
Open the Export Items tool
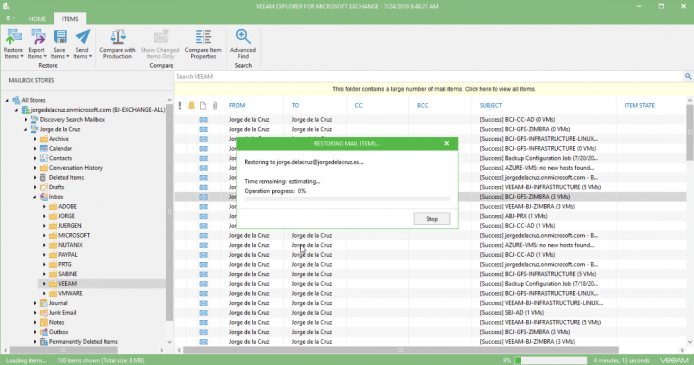(x=37, y=44)
